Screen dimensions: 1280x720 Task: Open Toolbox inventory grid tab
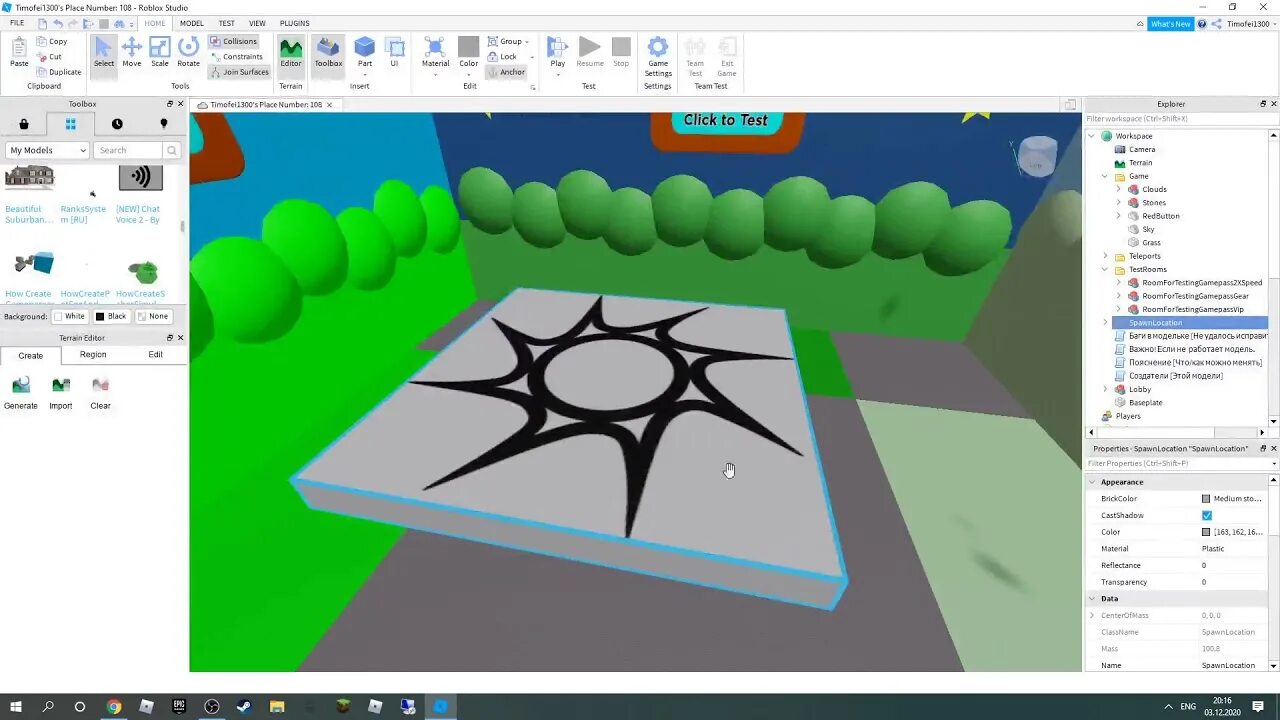tap(71, 124)
